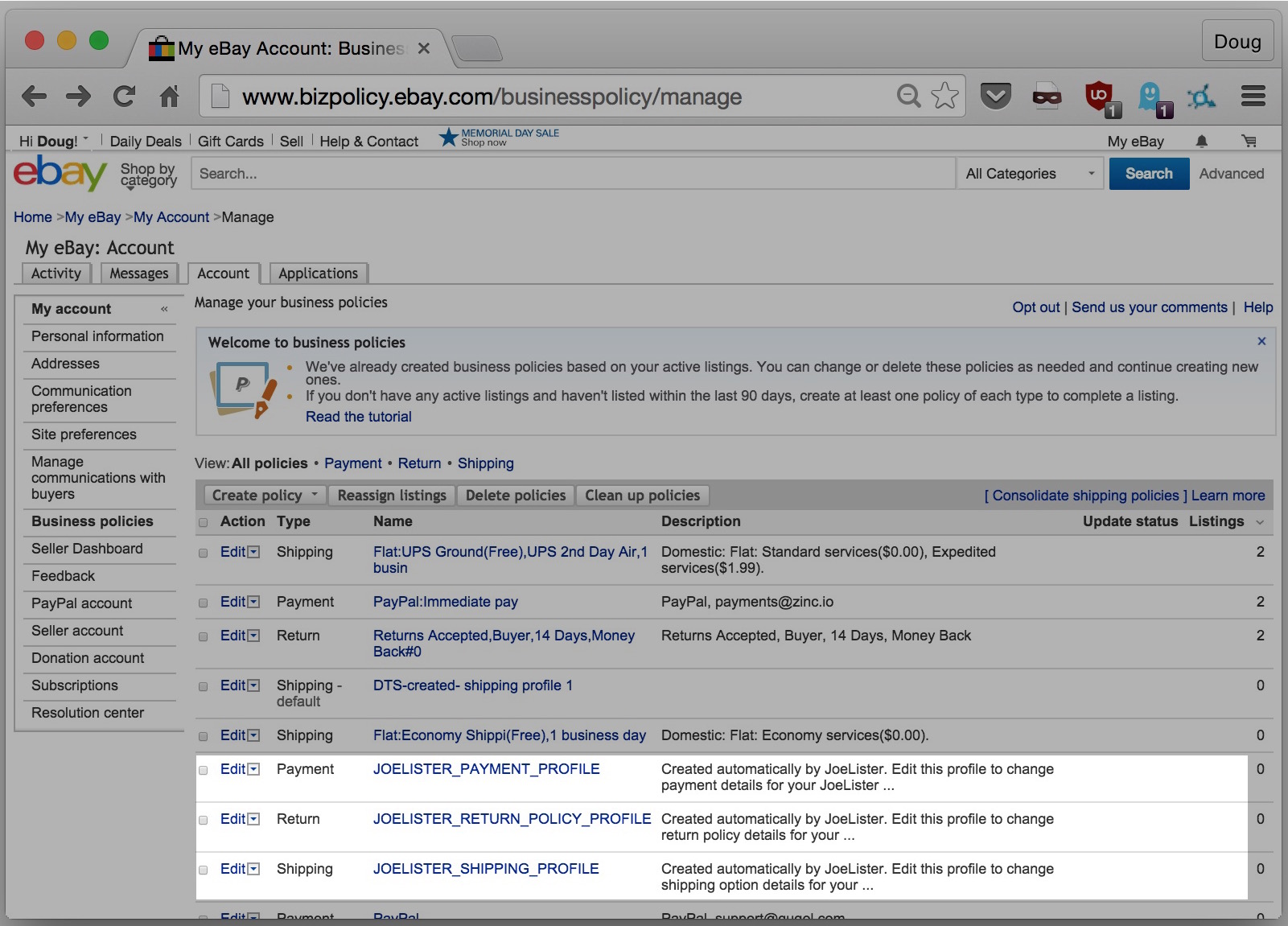Switch to the Messages tab
Image resolution: width=1288 pixels, height=926 pixels.
pyautogui.click(x=139, y=274)
